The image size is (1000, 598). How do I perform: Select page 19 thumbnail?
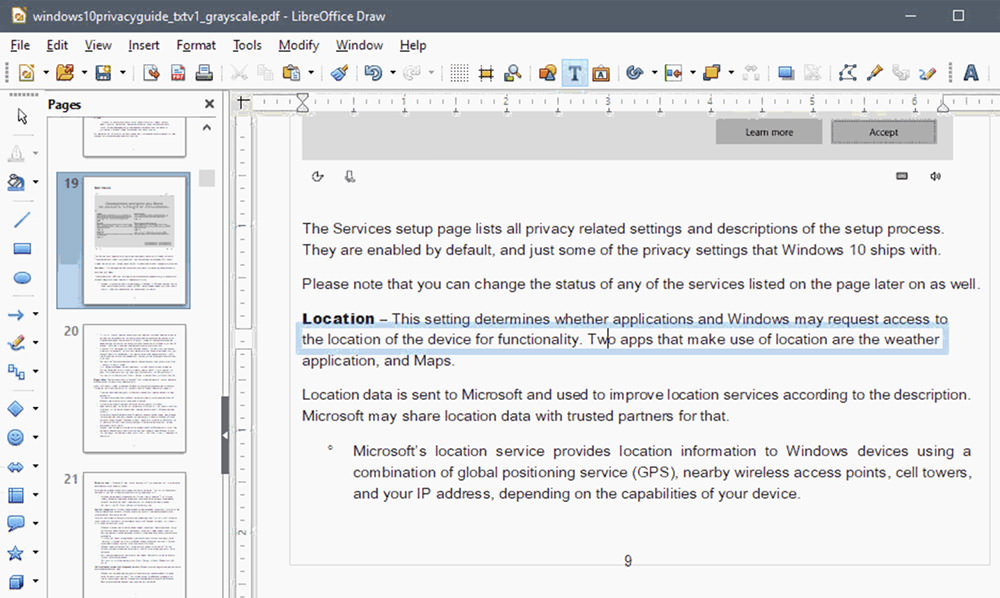pos(135,240)
